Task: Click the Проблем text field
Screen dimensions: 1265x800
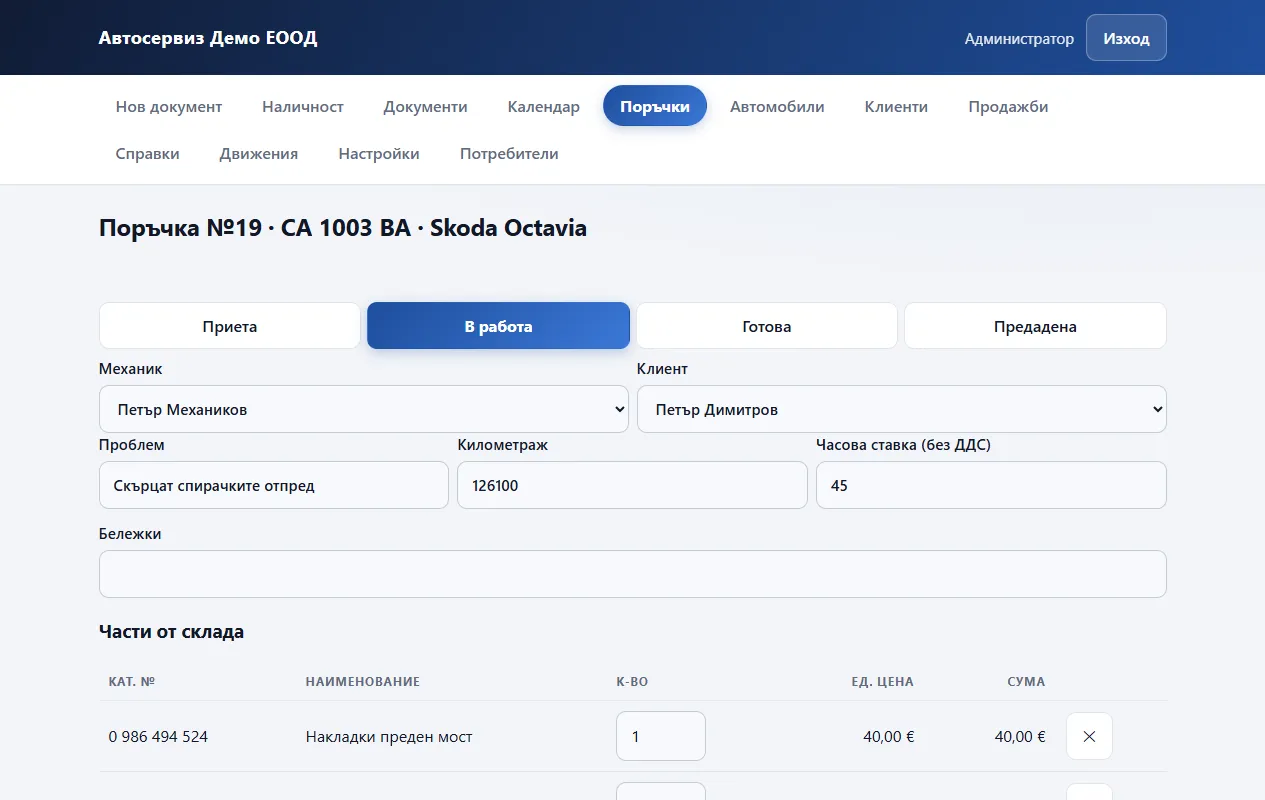Action: 274,485
